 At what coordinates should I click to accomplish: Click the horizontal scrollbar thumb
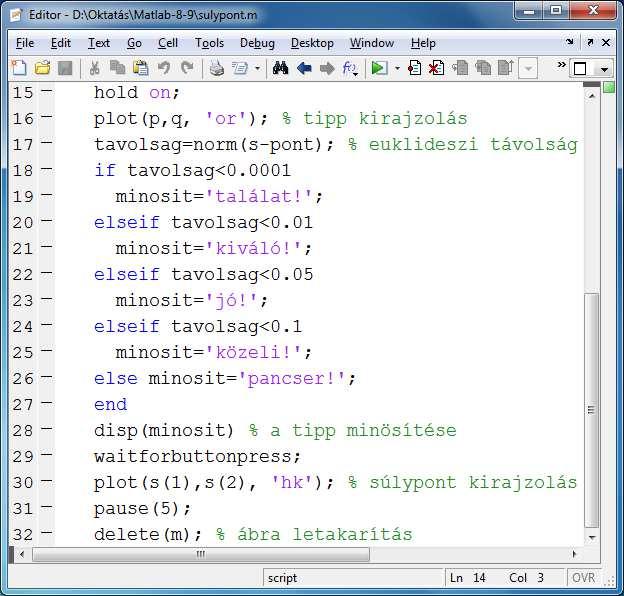coord(201,554)
